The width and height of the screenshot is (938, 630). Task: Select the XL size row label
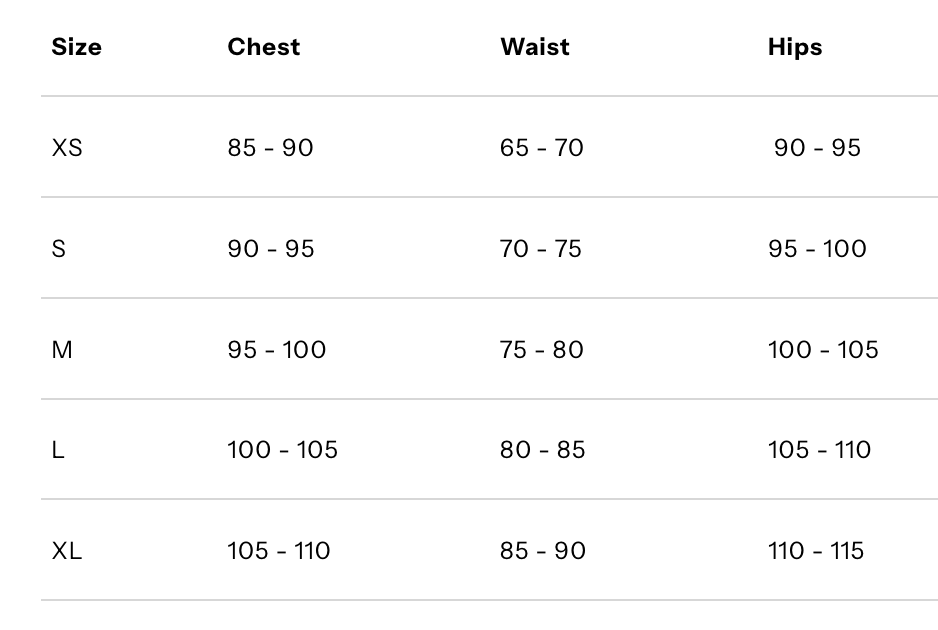[x=67, y=551]
